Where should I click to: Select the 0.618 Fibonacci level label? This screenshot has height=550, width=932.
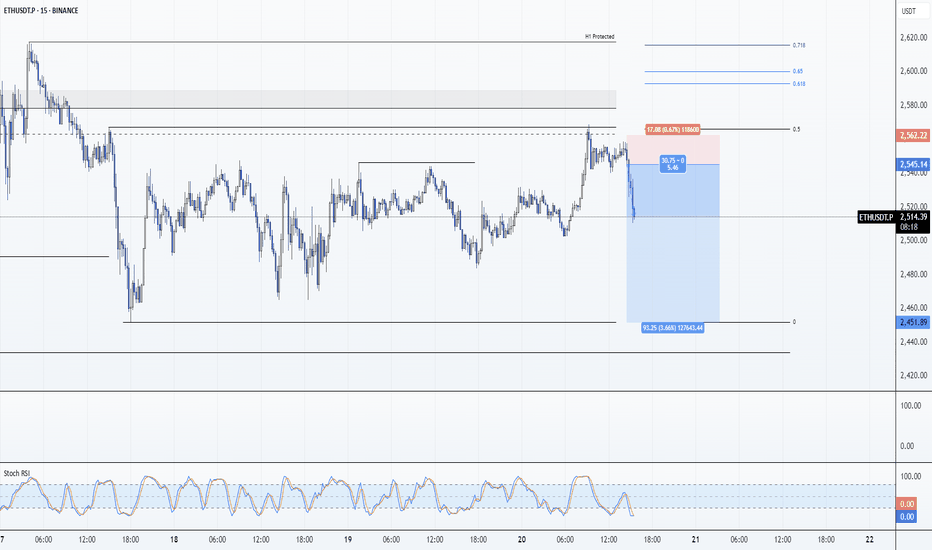tap(798, 84)
